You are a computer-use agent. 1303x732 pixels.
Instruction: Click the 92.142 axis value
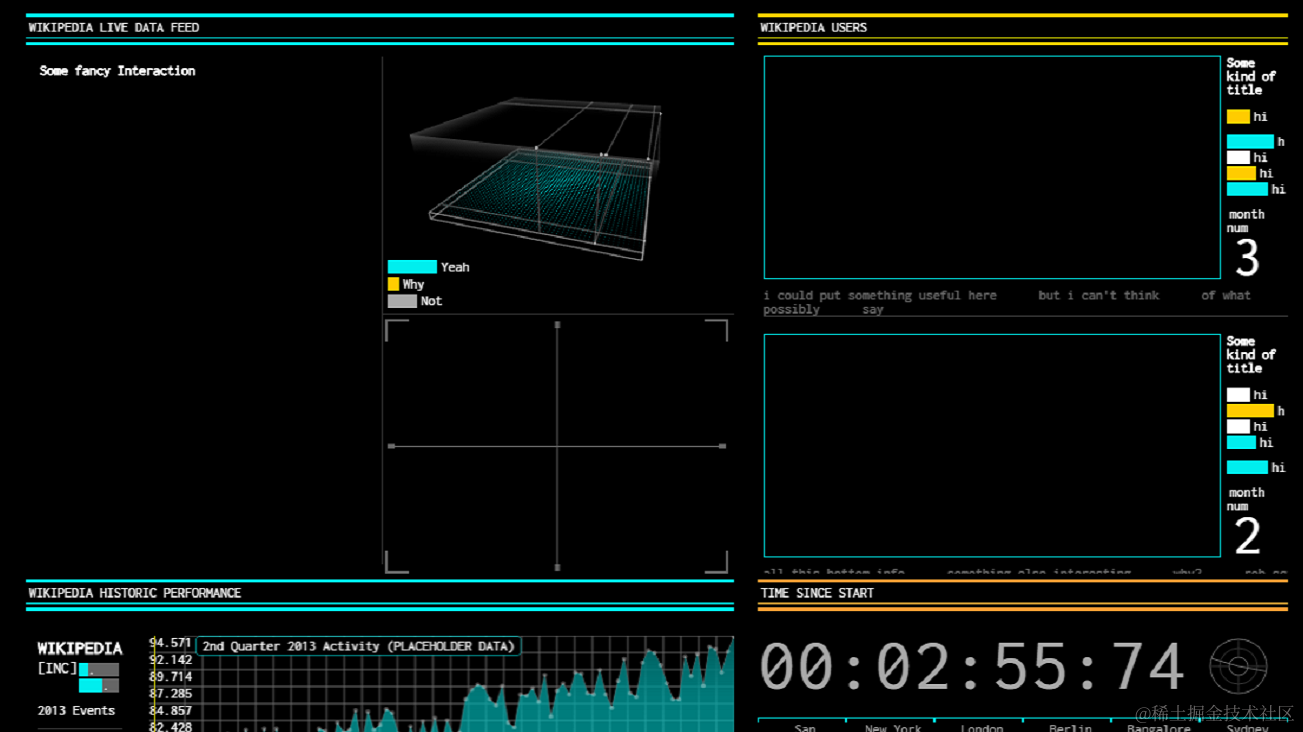click(x=170, y=660)
